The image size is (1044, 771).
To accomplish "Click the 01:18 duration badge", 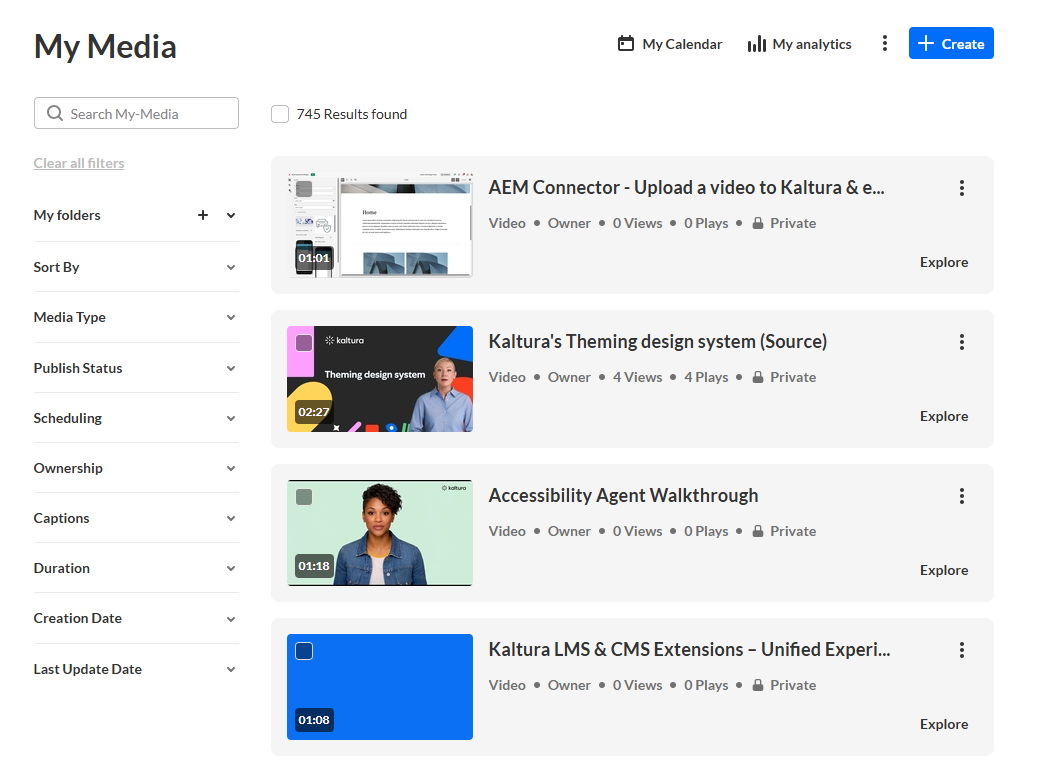I will click(x=314, y=566).
